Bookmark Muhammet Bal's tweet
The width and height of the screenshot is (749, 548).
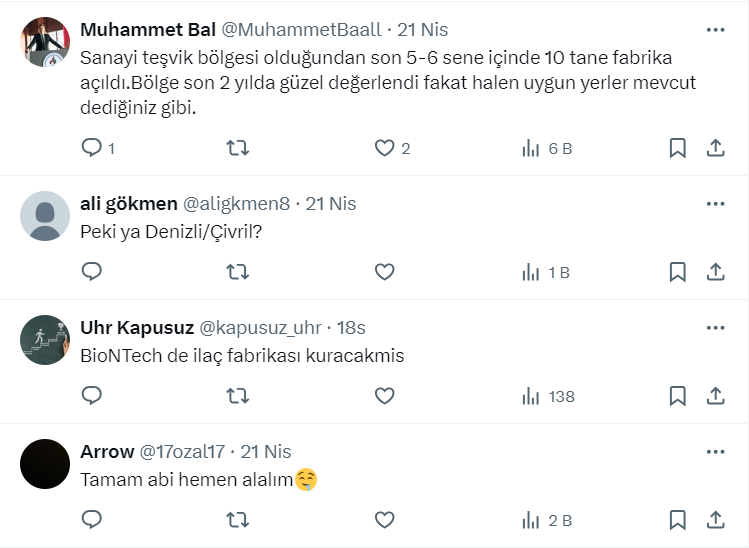tap(677, 148)
